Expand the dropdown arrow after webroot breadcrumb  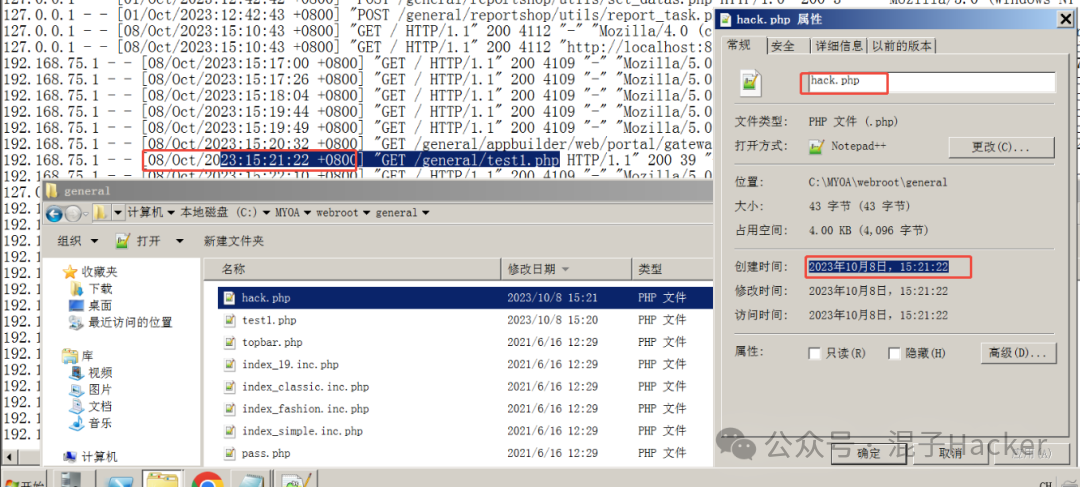coord(367,213)
